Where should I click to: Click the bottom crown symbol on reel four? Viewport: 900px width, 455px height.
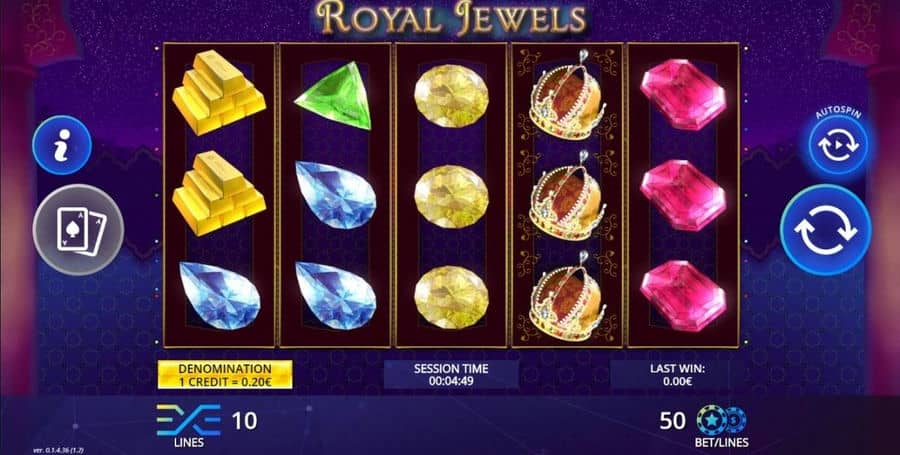point(567,297)
